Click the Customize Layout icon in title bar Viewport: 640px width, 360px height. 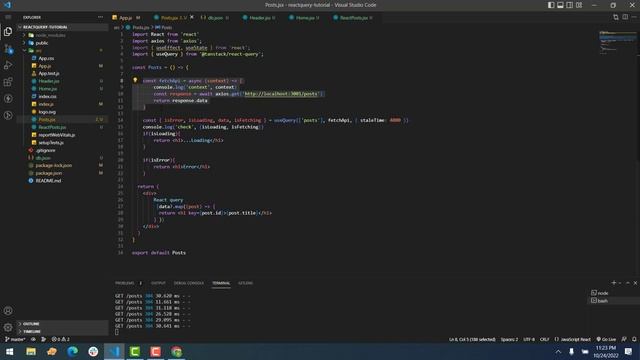(x=579, y=5)
